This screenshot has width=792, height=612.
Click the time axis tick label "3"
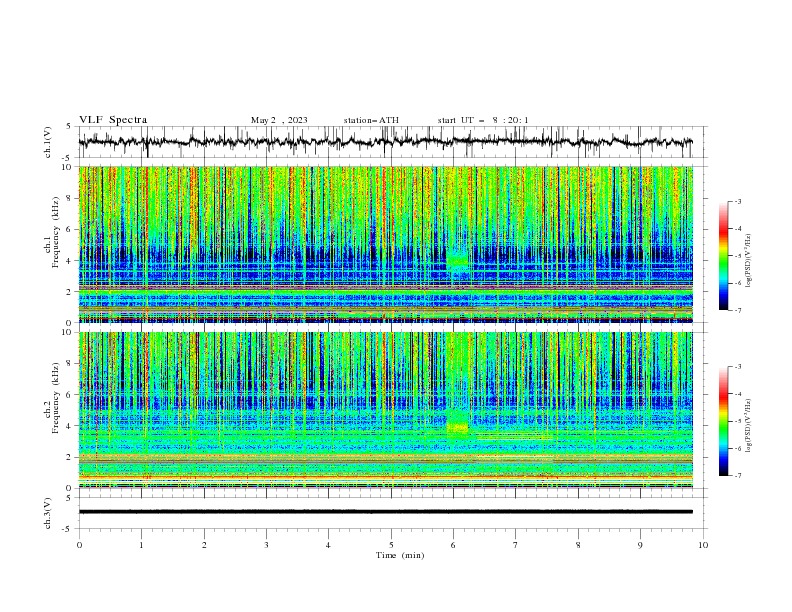click(x=266, y=545)
